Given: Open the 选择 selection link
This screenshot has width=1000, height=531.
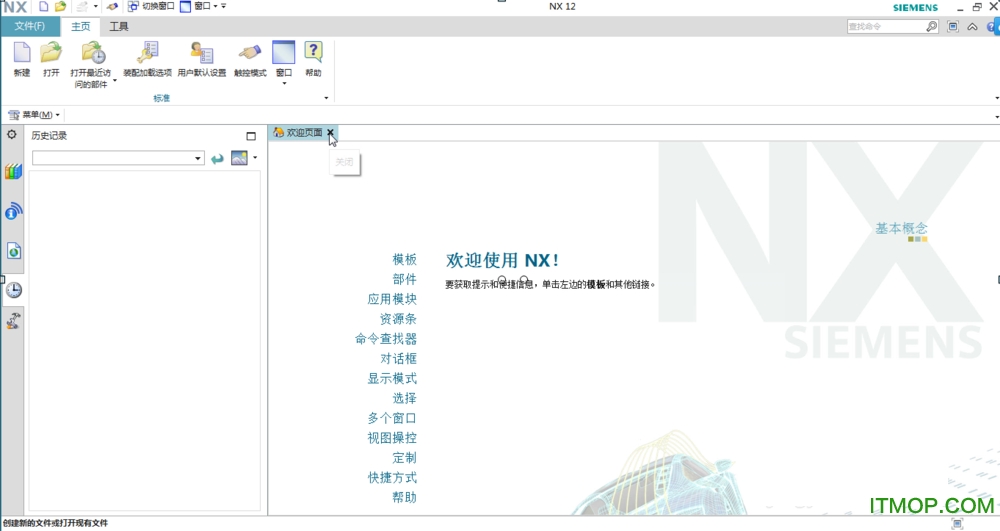Looking at the screenshot, I should pos(404,398).
